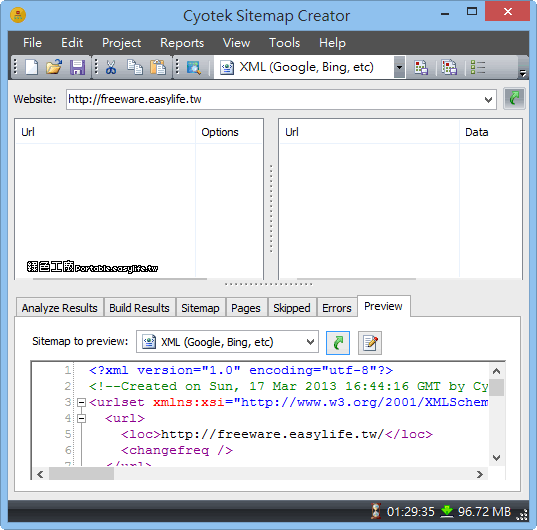The image size is (537, 530).
Task: Click the Analyze website magnifier icon
Action: coord(193,67)
